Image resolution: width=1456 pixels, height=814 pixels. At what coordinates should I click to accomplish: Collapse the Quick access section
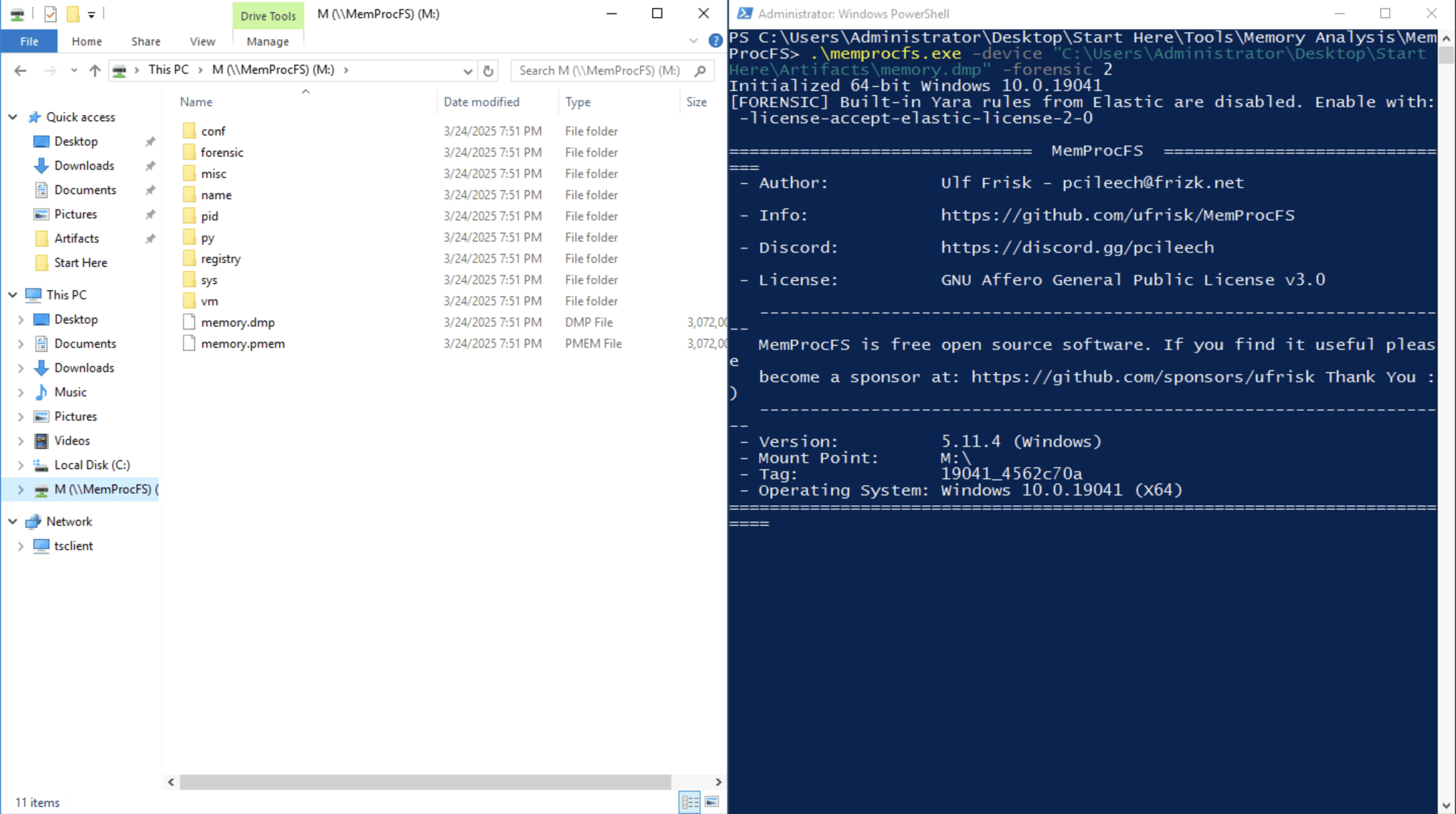tap(13, 117)
